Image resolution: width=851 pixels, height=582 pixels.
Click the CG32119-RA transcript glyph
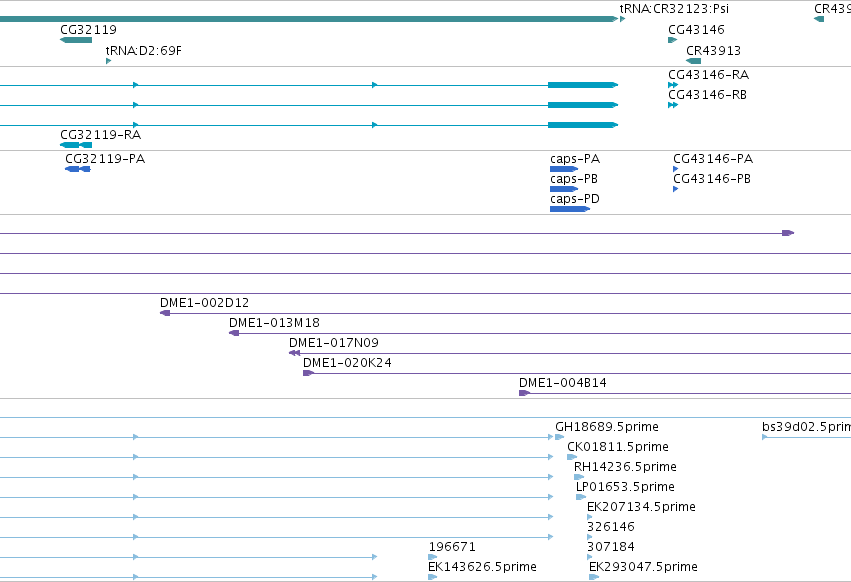click(76, 145)
